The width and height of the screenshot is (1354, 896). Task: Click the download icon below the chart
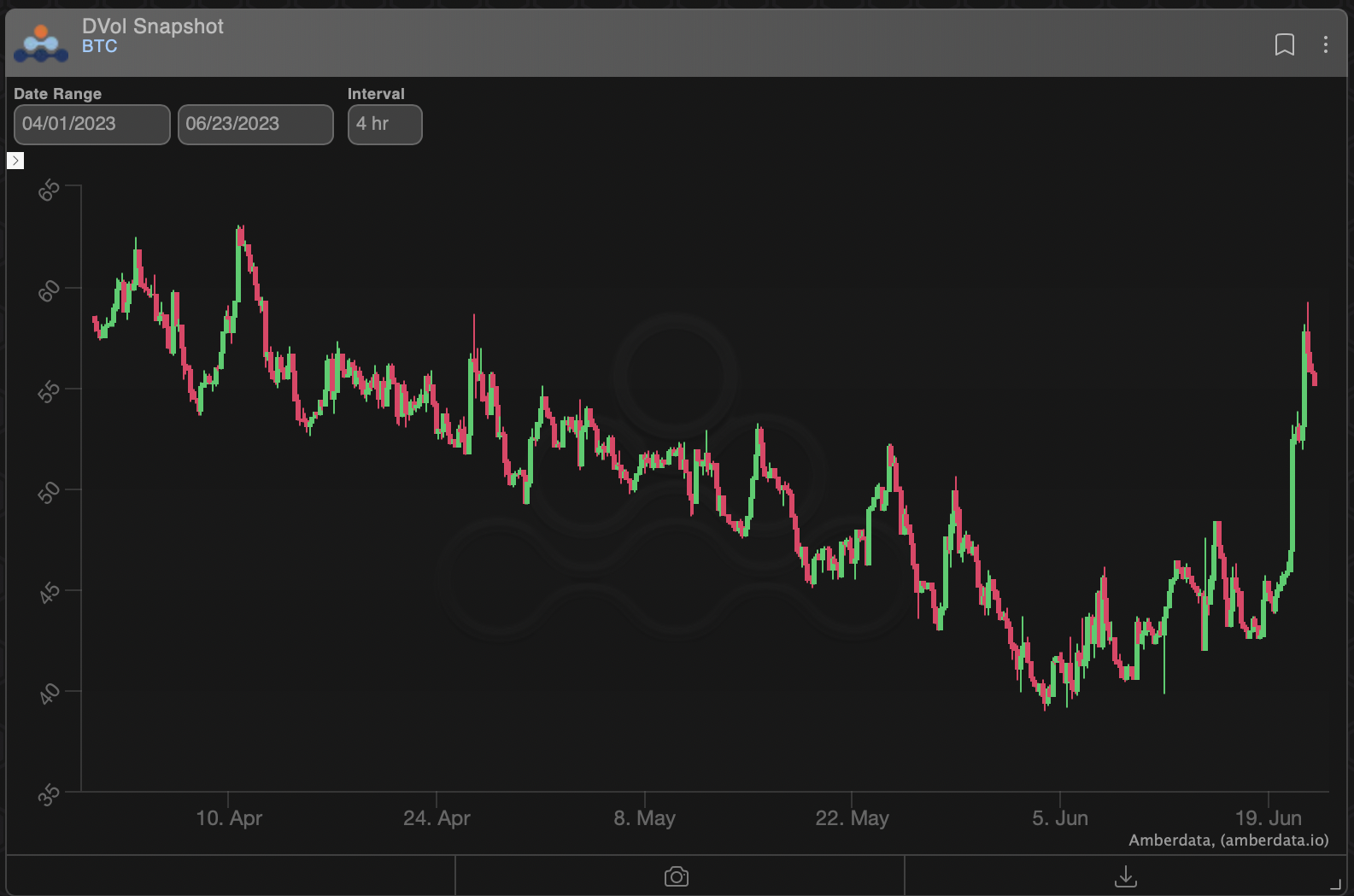click(1126, 876)
